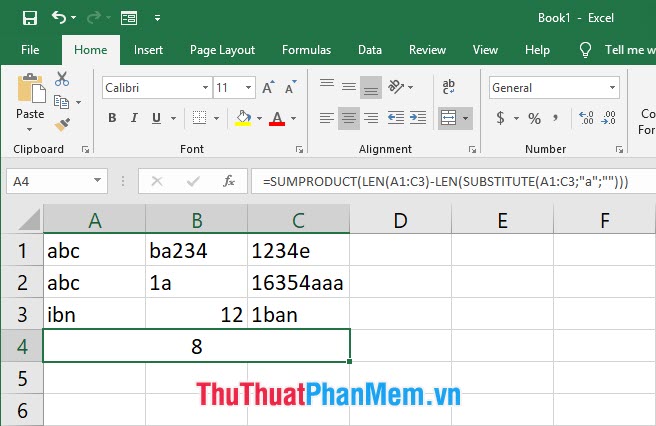Toggle Merge & Center

pos(448,118)
